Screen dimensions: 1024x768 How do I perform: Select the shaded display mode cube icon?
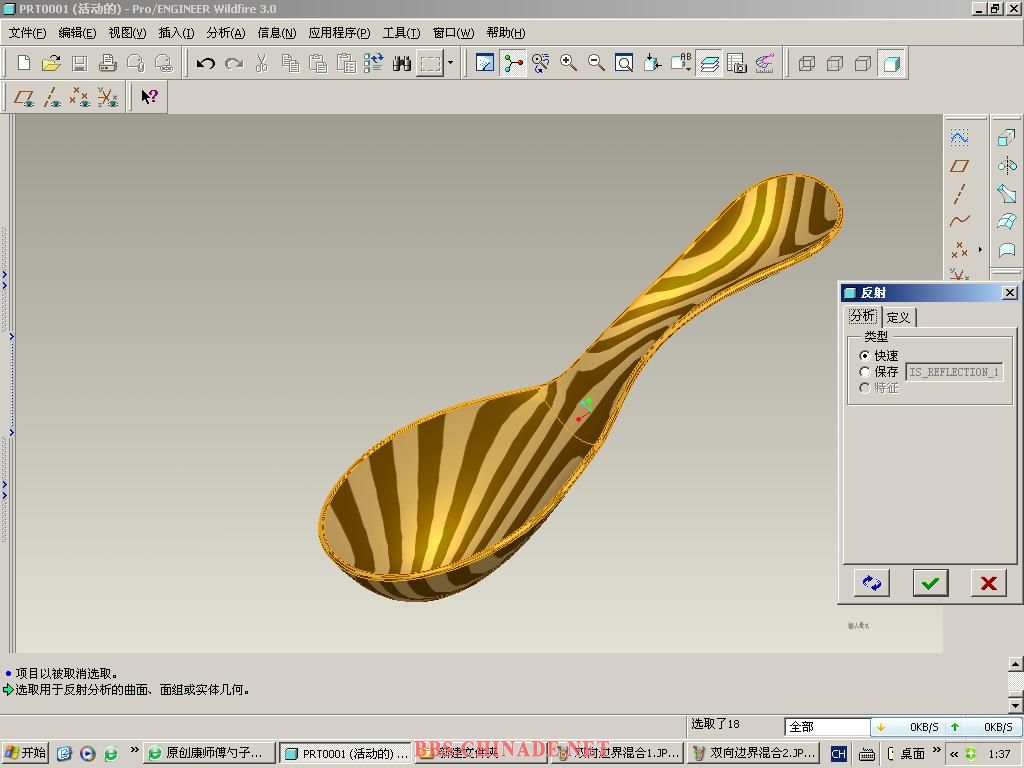pyautogui.click(x=892, y=64)
